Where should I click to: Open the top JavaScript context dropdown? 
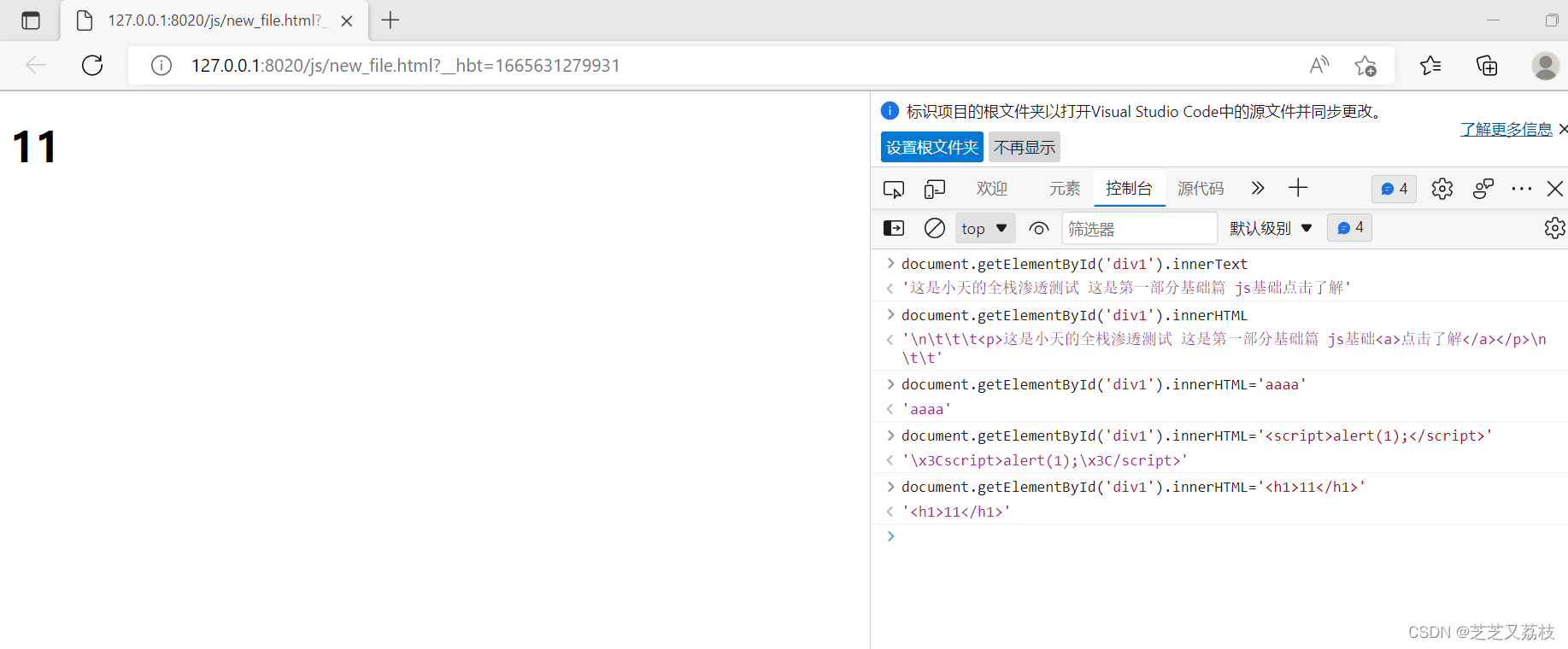[984, 228]
